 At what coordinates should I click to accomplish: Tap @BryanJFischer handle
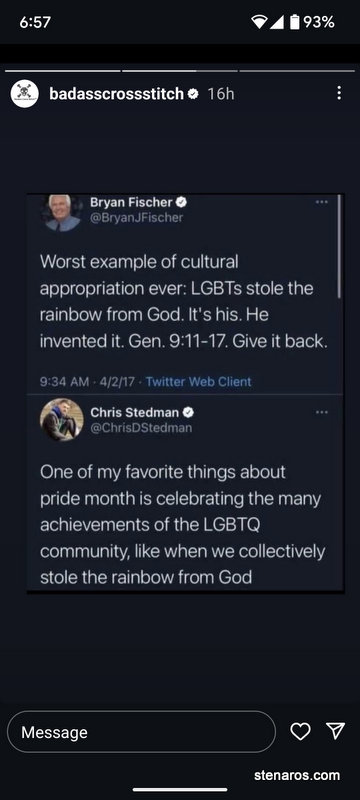[136, 218]
